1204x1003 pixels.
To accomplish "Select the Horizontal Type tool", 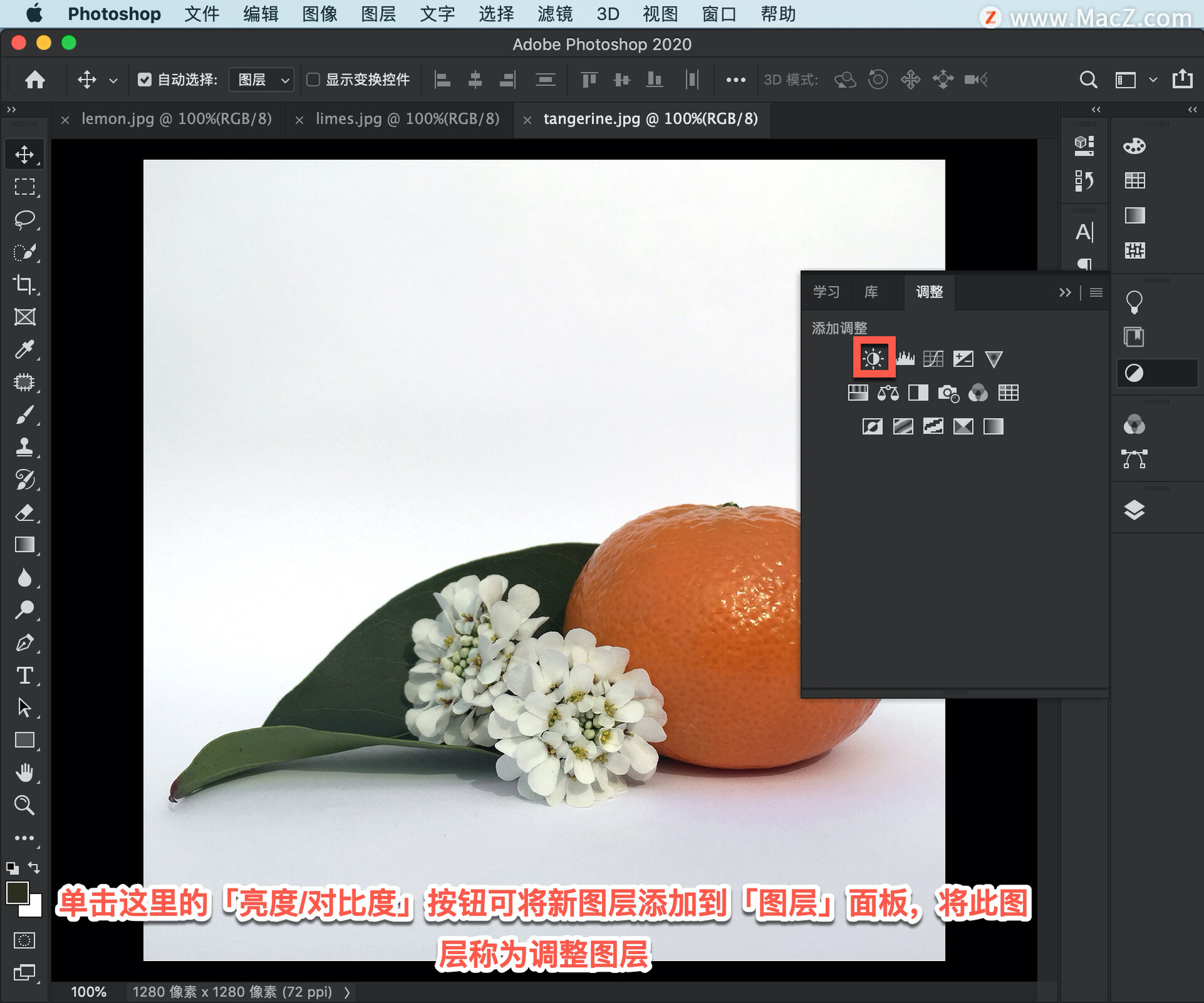I will click(25, 676).
